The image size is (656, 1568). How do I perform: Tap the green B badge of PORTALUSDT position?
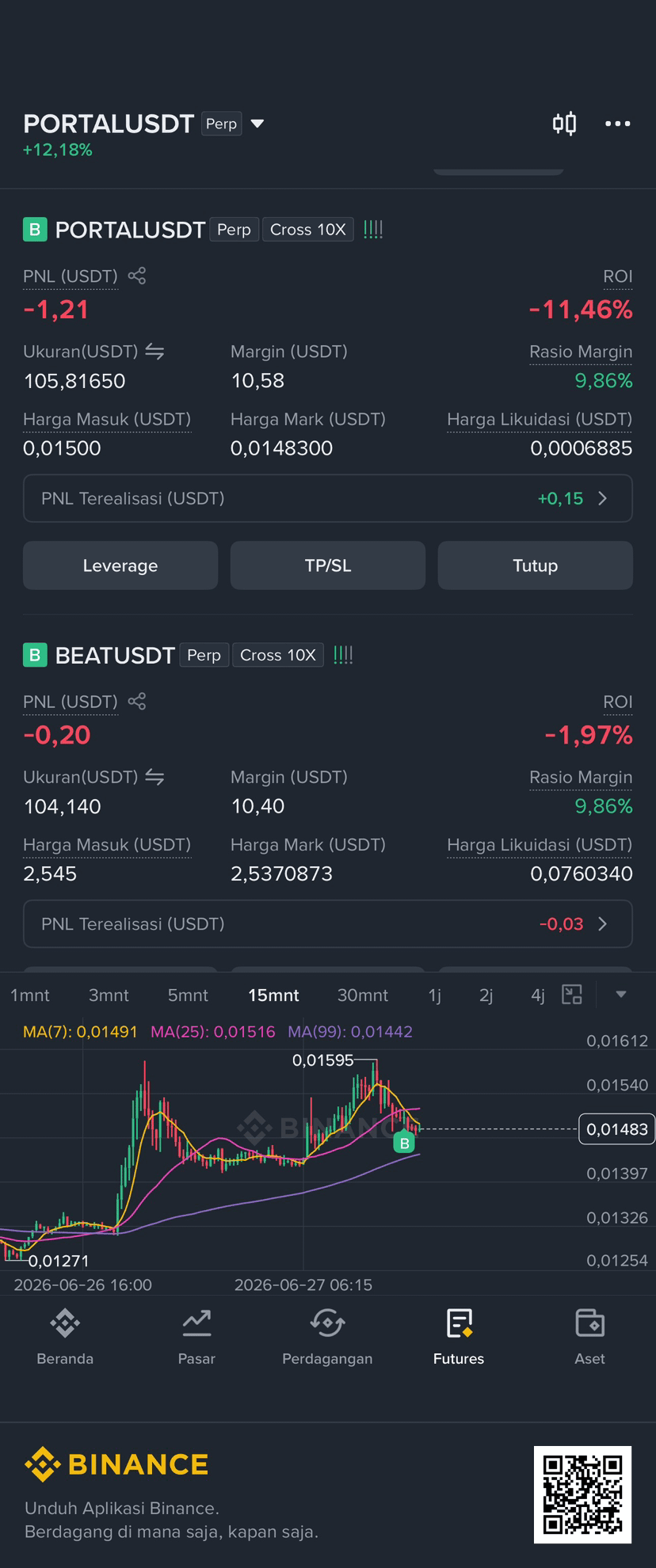[35, 230]
